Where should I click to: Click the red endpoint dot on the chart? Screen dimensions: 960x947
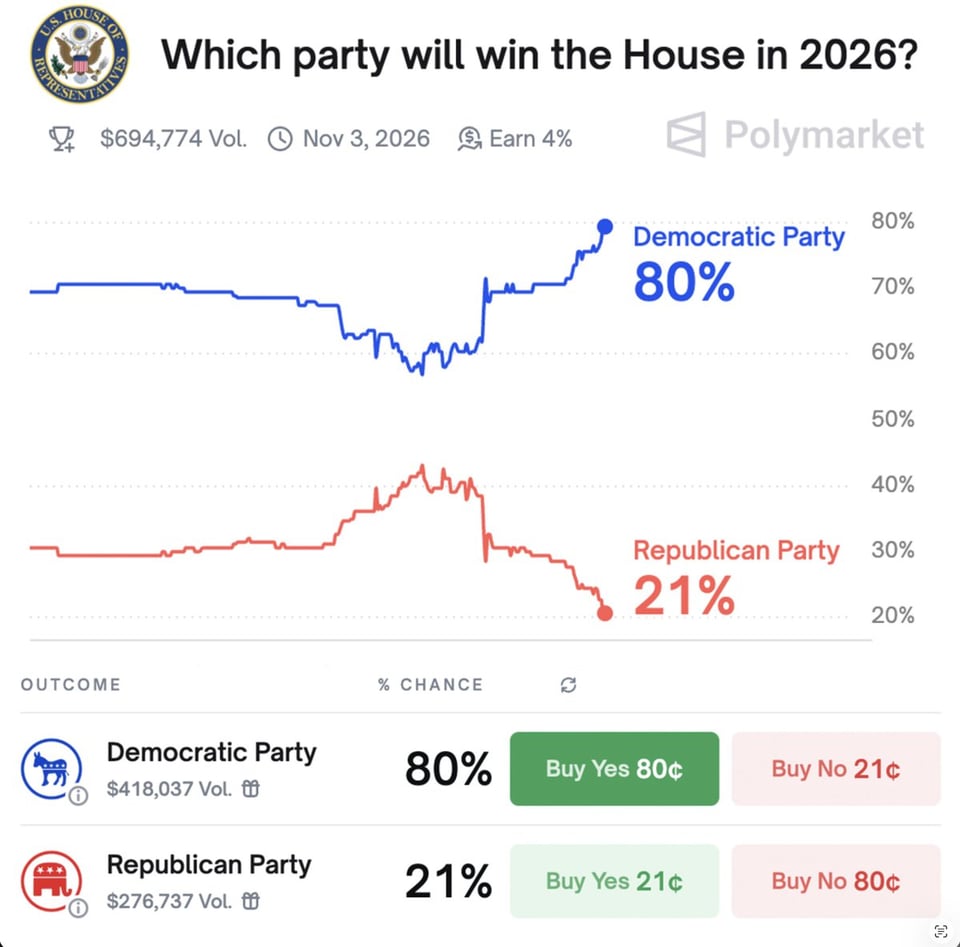(x=604, y=612)
